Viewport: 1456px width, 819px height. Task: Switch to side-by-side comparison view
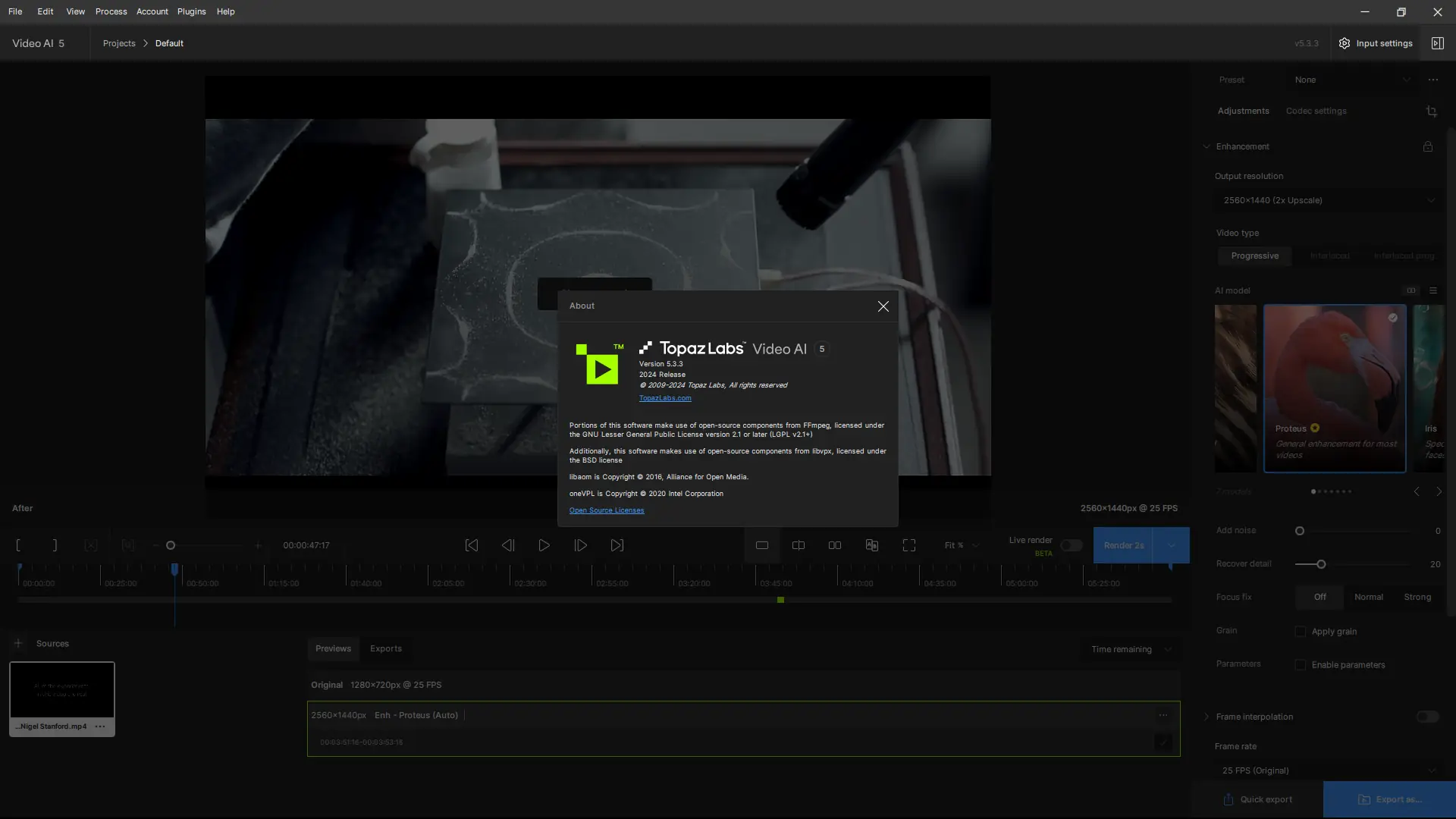click(834, 545)
